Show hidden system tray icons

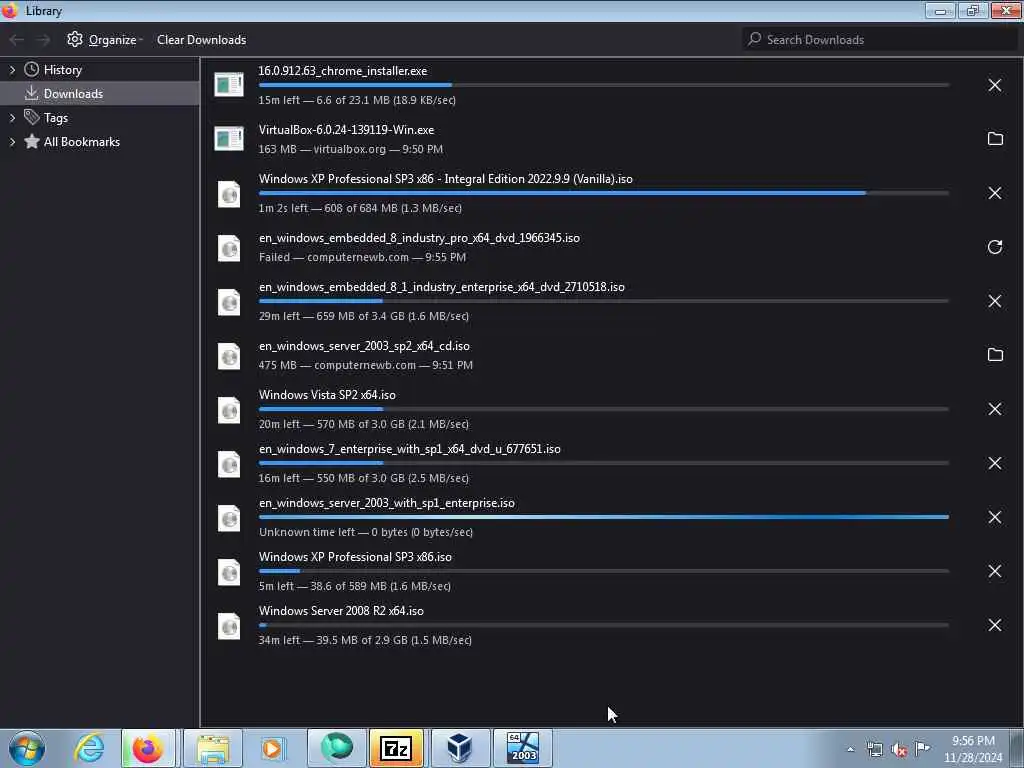[x=850, y=750]
